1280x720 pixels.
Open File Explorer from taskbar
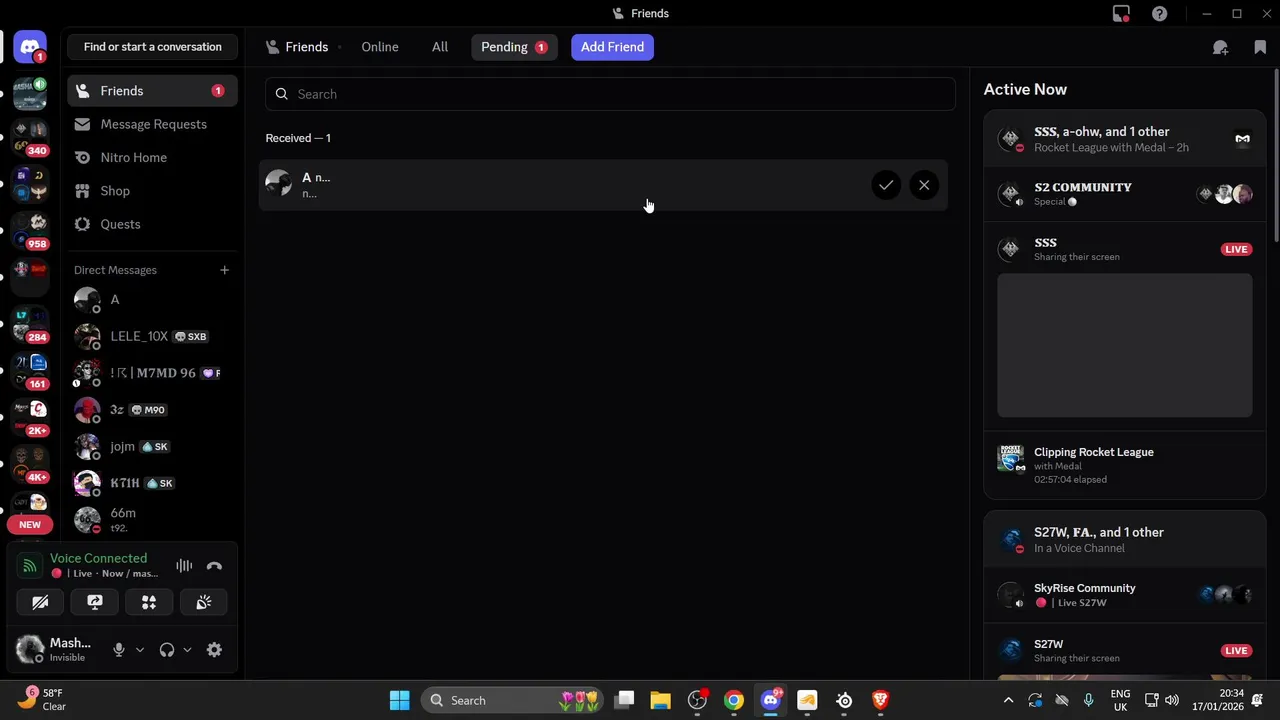(660, 700)
